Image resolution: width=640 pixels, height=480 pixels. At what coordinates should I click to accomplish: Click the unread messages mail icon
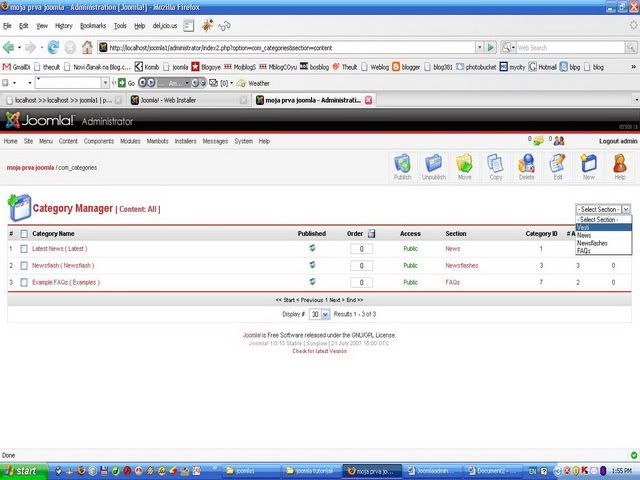pyautogui.click(x=538, y=141)
